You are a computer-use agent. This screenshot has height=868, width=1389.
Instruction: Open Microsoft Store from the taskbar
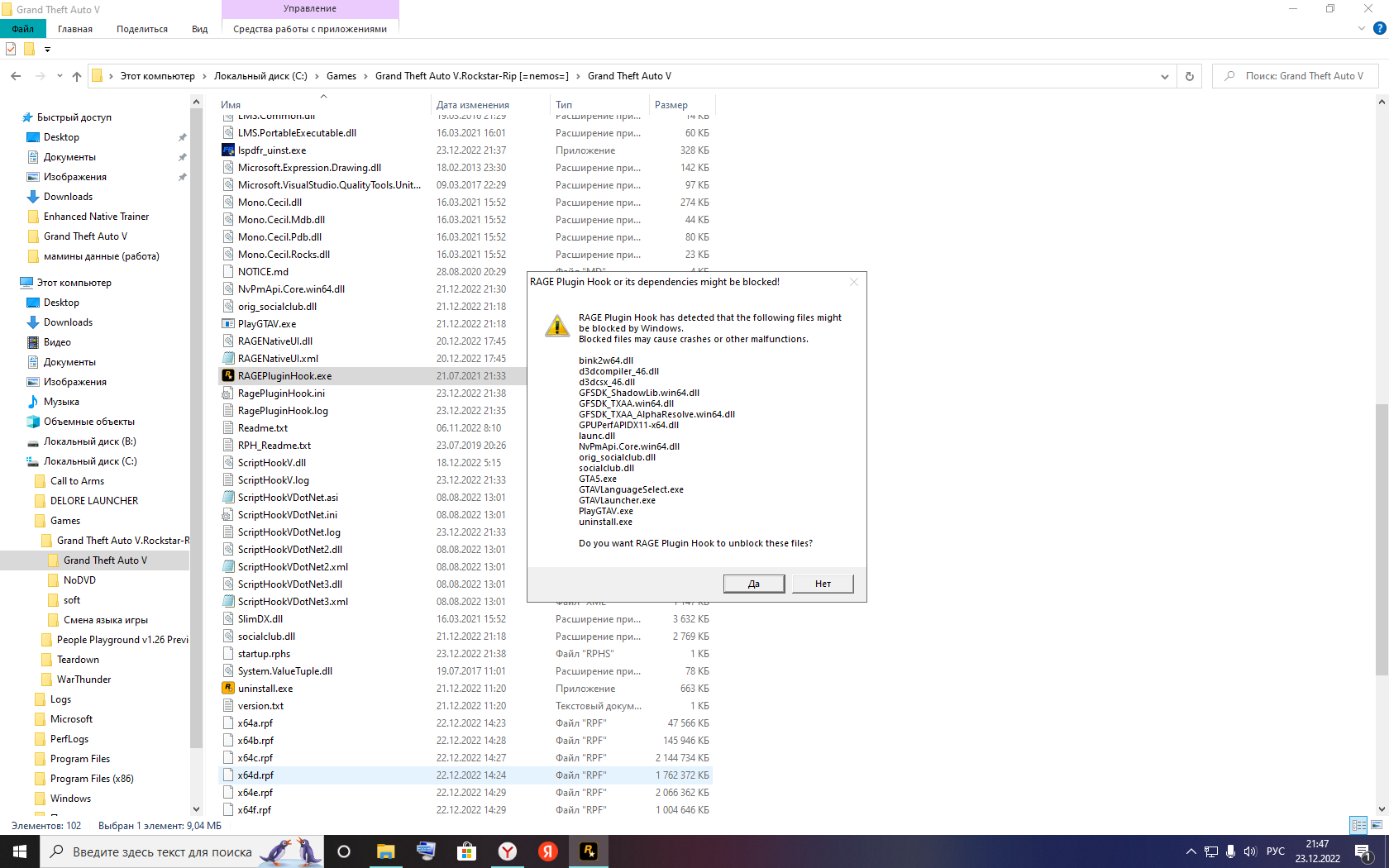[x=467, y=851]
